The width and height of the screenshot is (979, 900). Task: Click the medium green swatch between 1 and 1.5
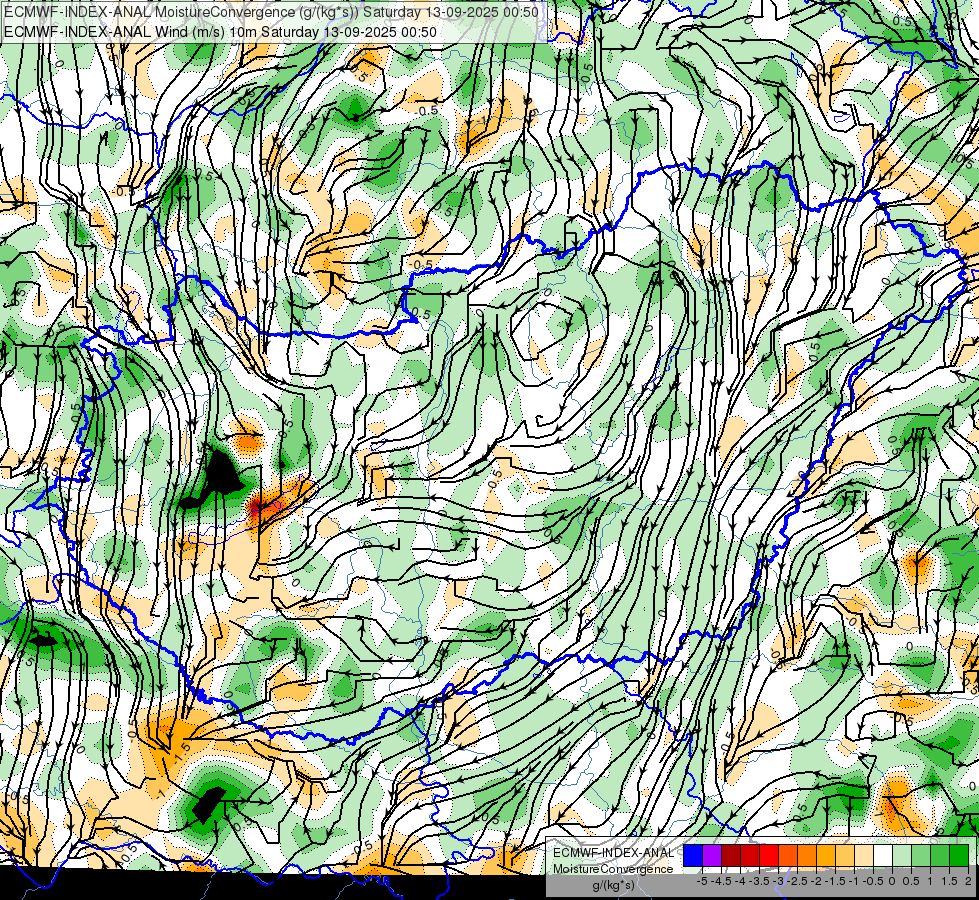940,856
